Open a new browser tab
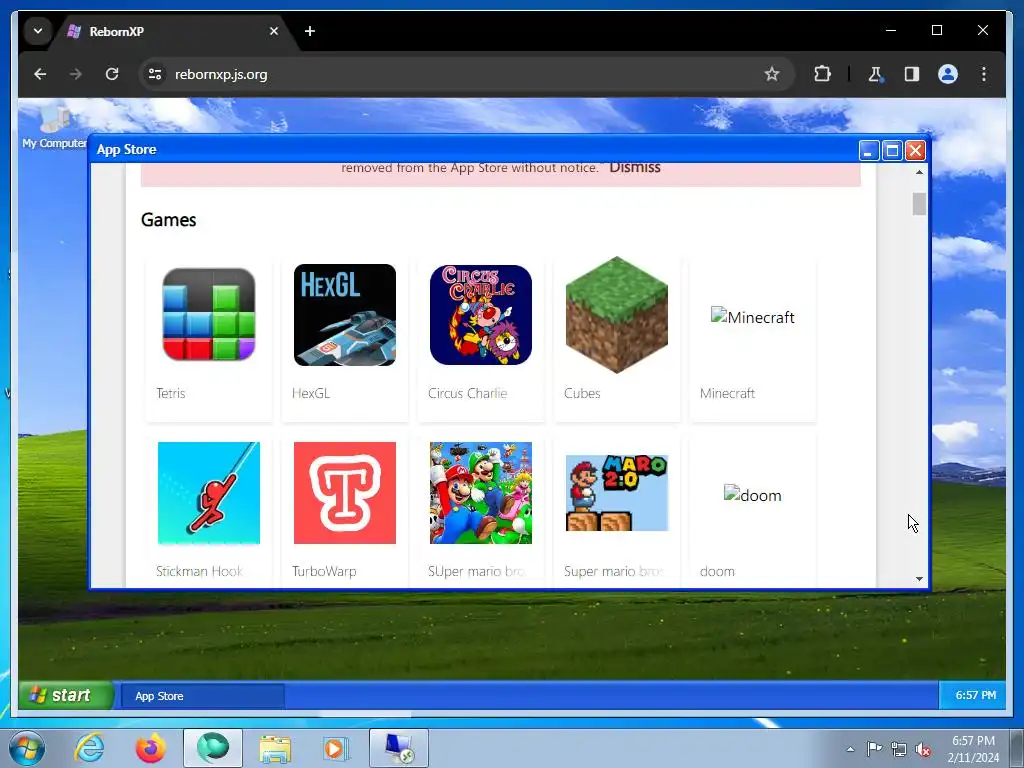 (x=310, y=31)
